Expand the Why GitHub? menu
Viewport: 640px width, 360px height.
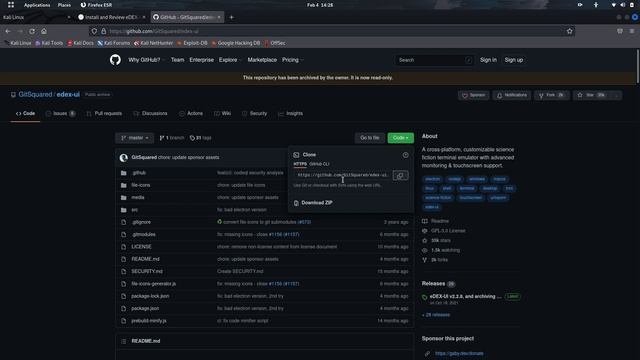(146, 60)
